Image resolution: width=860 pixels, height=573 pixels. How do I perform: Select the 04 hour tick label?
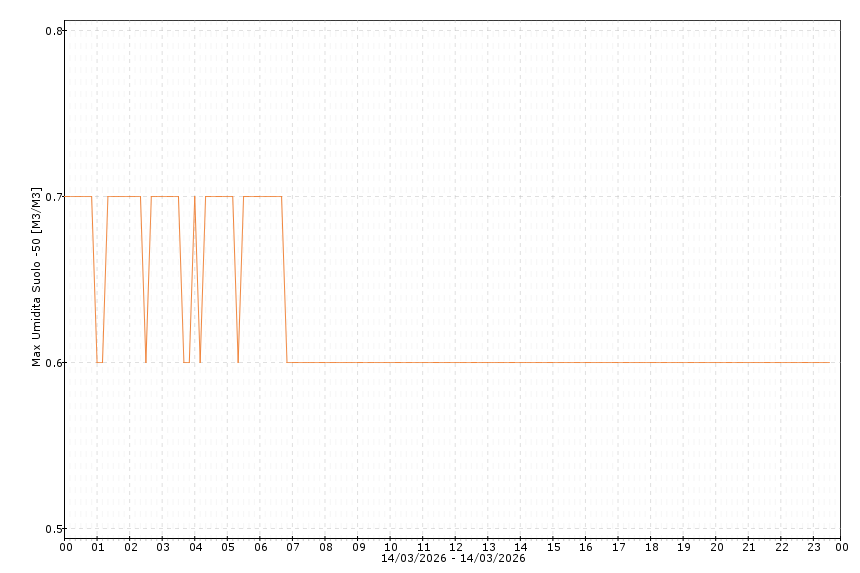pos(195,547)
